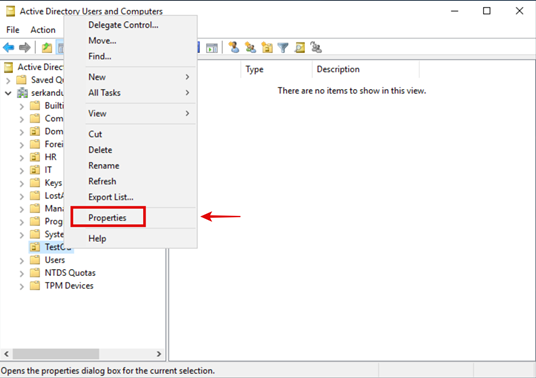Expand the HR organizational unit
Screen dimensions: 536x378
point(22,158)
